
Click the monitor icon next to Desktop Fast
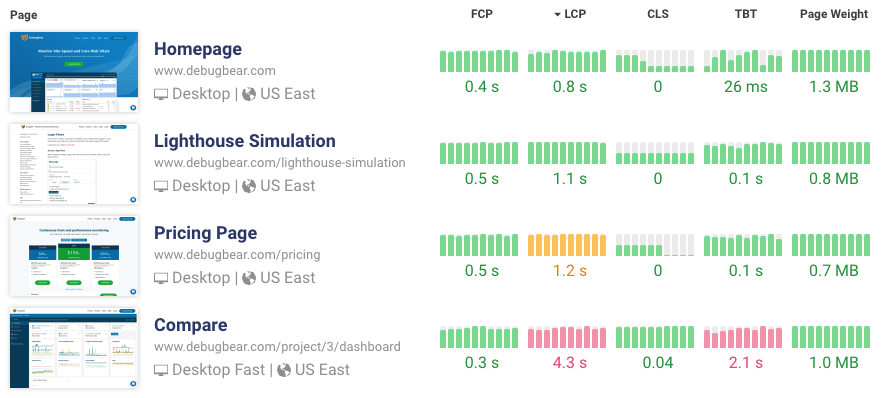[161, 370]
